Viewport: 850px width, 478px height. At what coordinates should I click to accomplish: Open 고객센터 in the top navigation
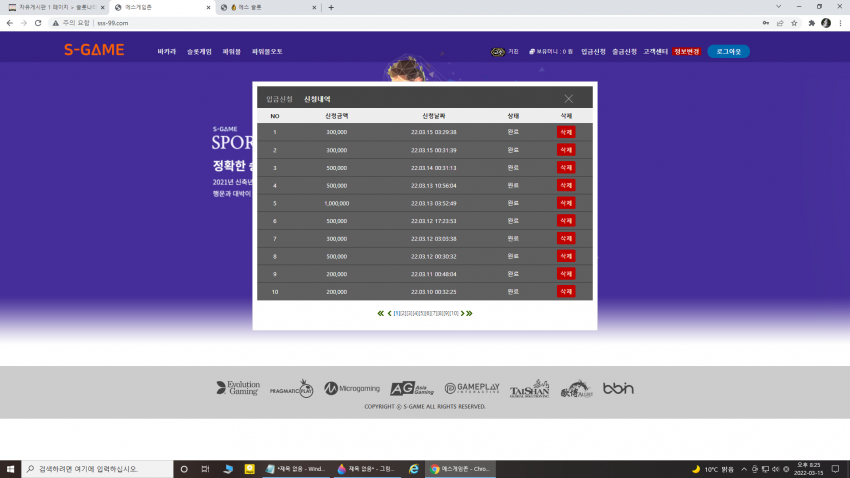(x=655, y=51)
